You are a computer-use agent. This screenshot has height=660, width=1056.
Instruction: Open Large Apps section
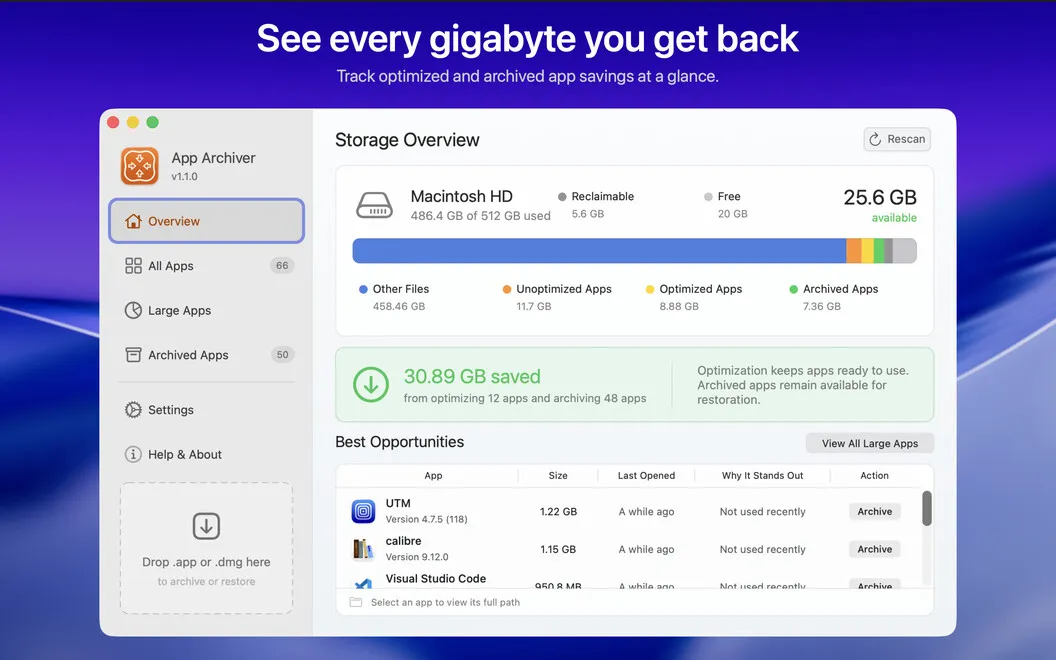[206, 310]
